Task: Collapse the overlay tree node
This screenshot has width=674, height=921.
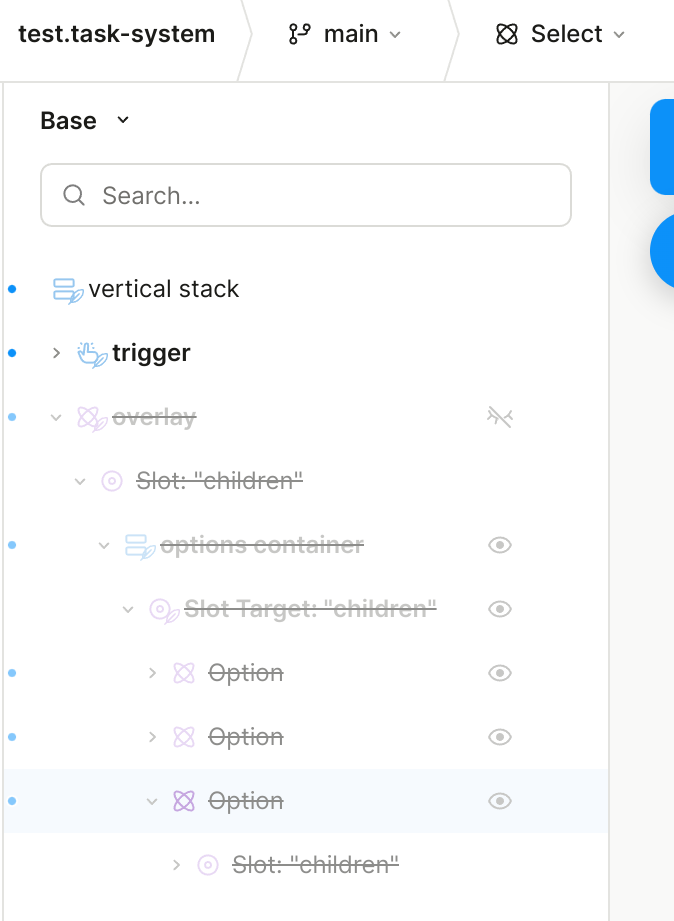Action: (x=57, y=417)
